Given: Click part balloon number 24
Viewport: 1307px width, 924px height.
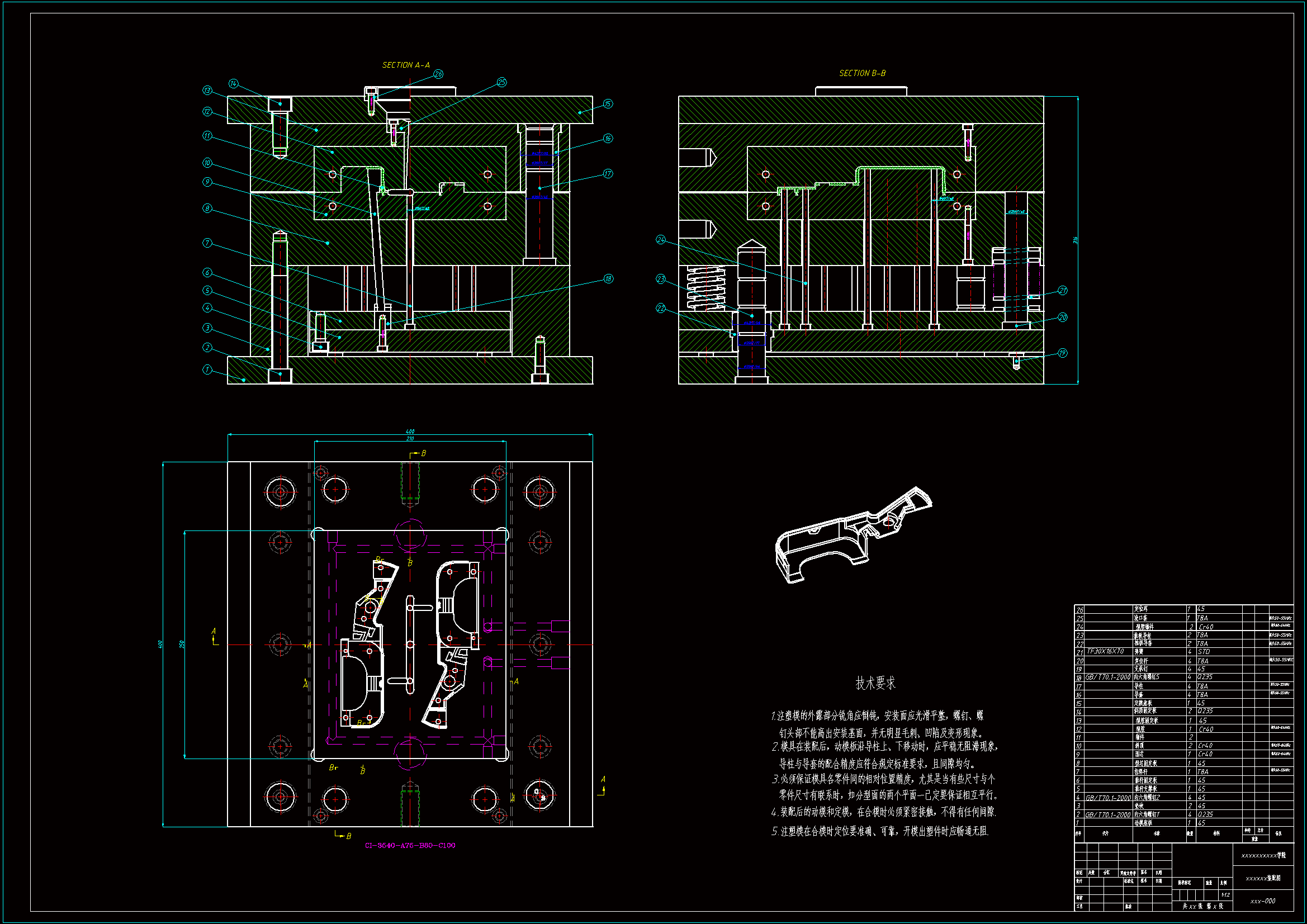Looking at the screenshot, I should (661, 240).
